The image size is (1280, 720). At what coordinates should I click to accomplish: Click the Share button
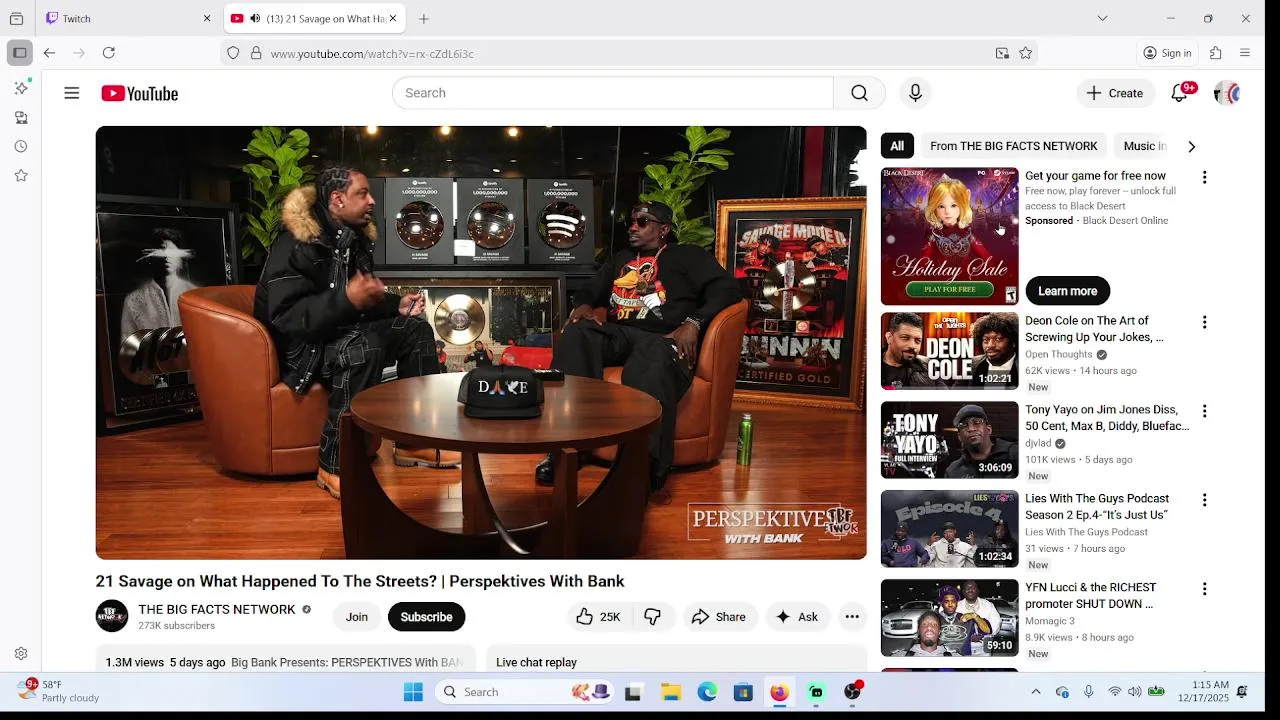tap(718, 617)
